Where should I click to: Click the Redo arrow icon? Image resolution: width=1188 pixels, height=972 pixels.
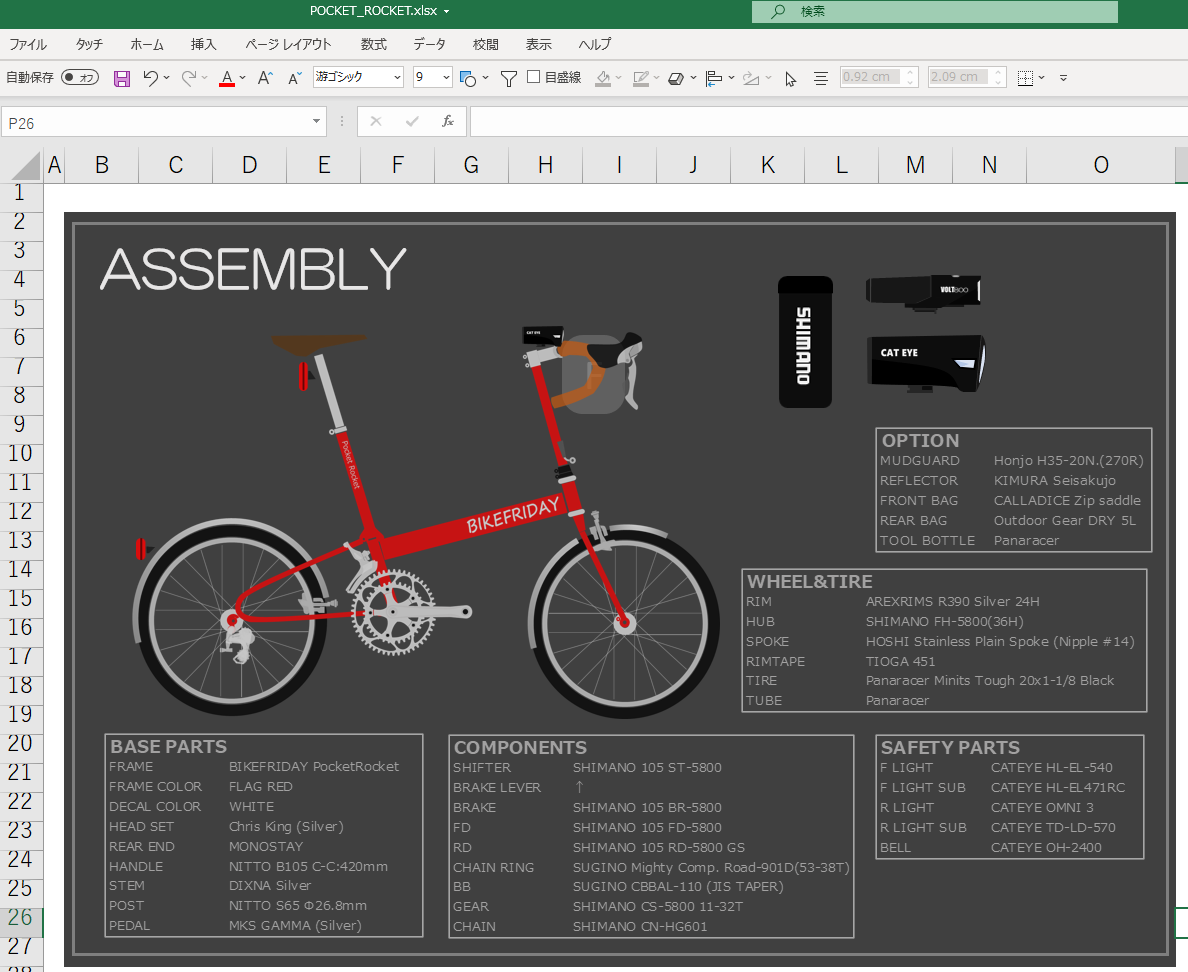tap(189, 77)
